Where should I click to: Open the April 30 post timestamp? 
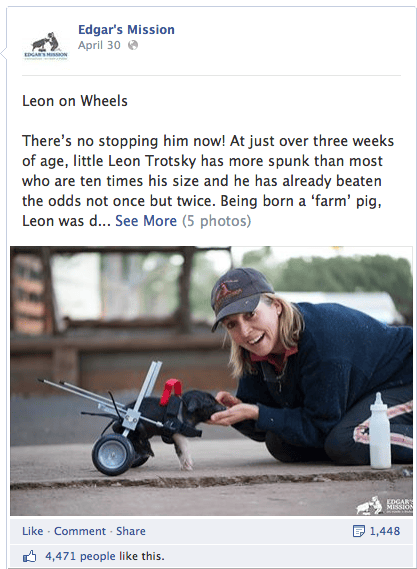99,45
